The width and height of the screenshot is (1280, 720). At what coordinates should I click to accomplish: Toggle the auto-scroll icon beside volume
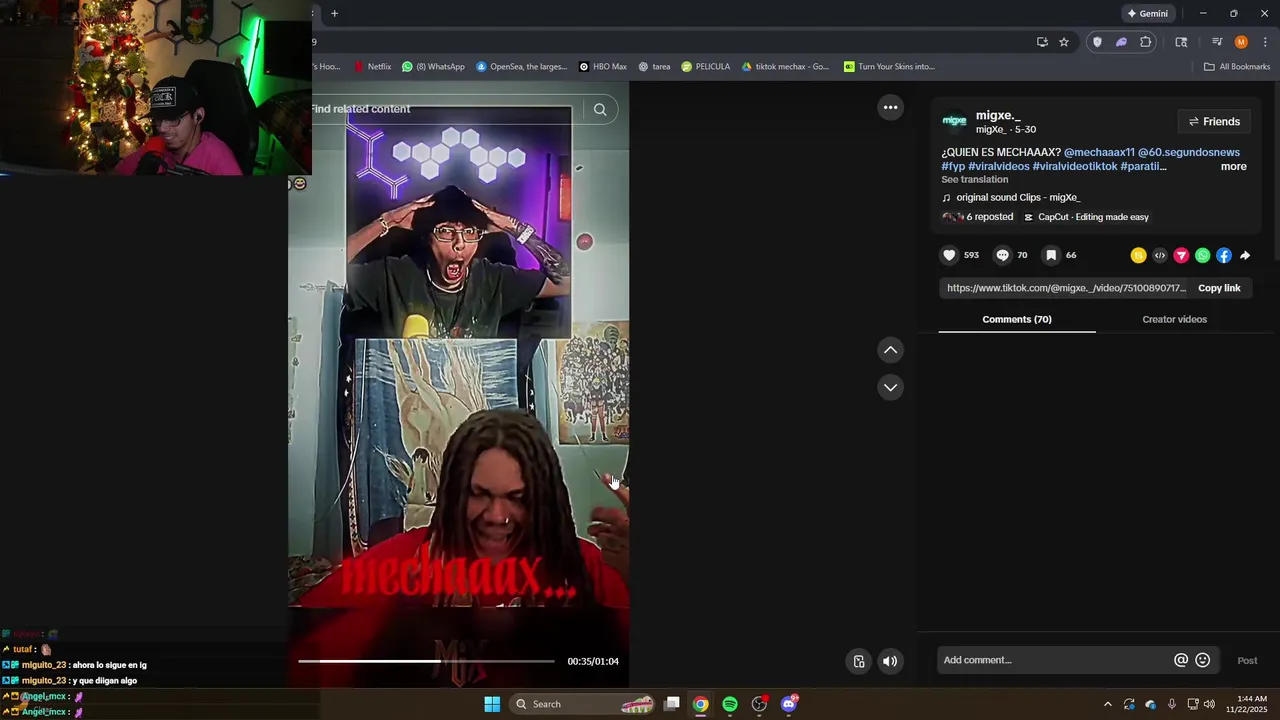pyautogui.click(x=859, y=661)
